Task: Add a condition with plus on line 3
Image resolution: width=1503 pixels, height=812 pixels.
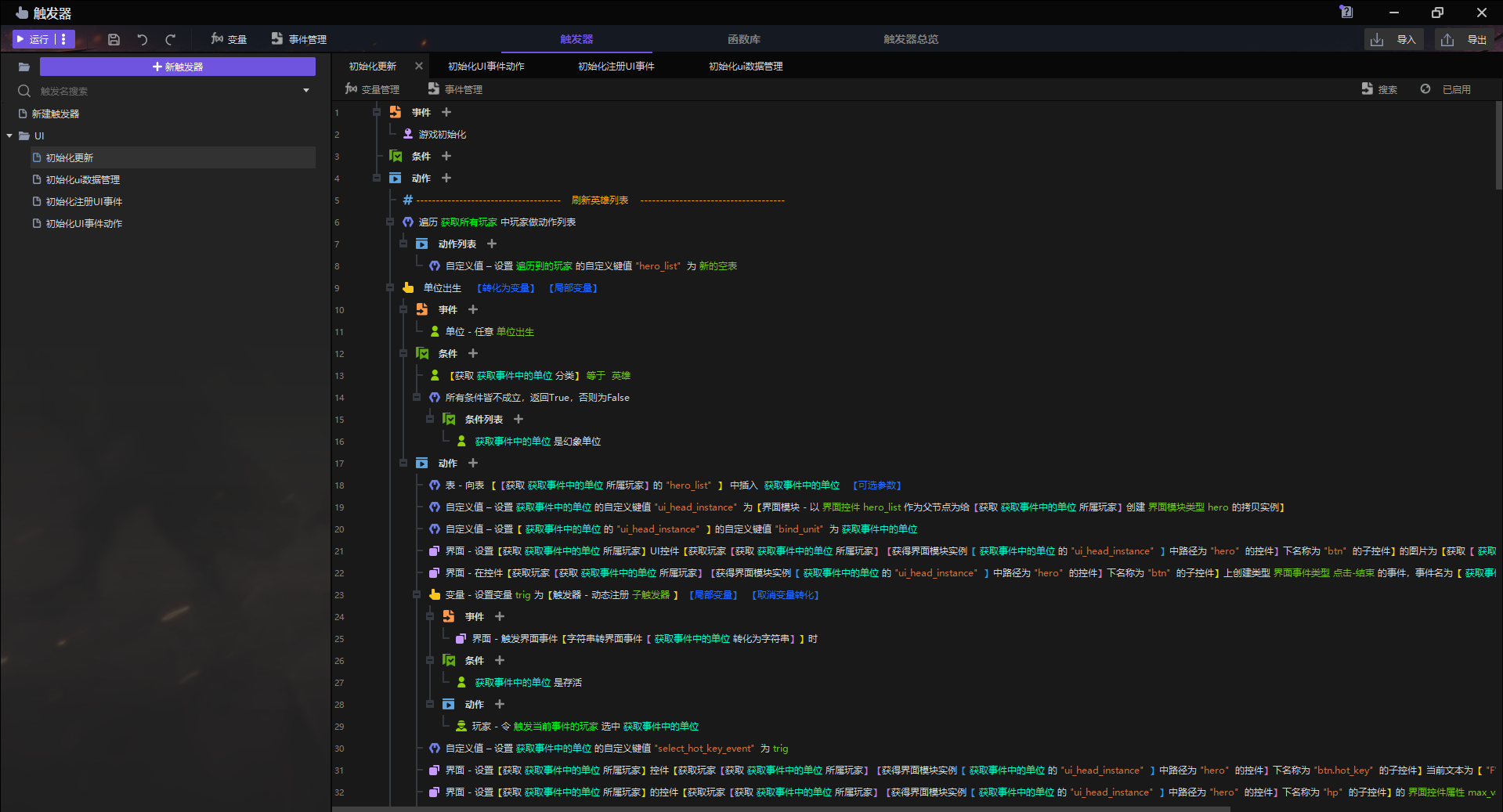Action: coord(446,156)
